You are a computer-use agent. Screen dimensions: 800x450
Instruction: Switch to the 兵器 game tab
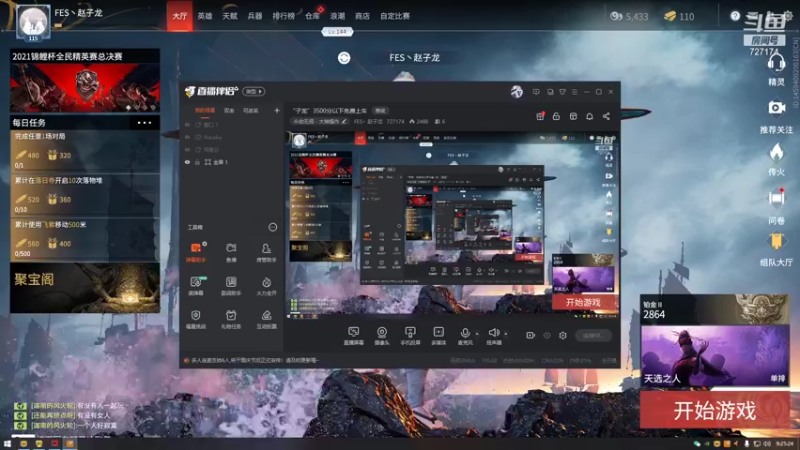255,16
